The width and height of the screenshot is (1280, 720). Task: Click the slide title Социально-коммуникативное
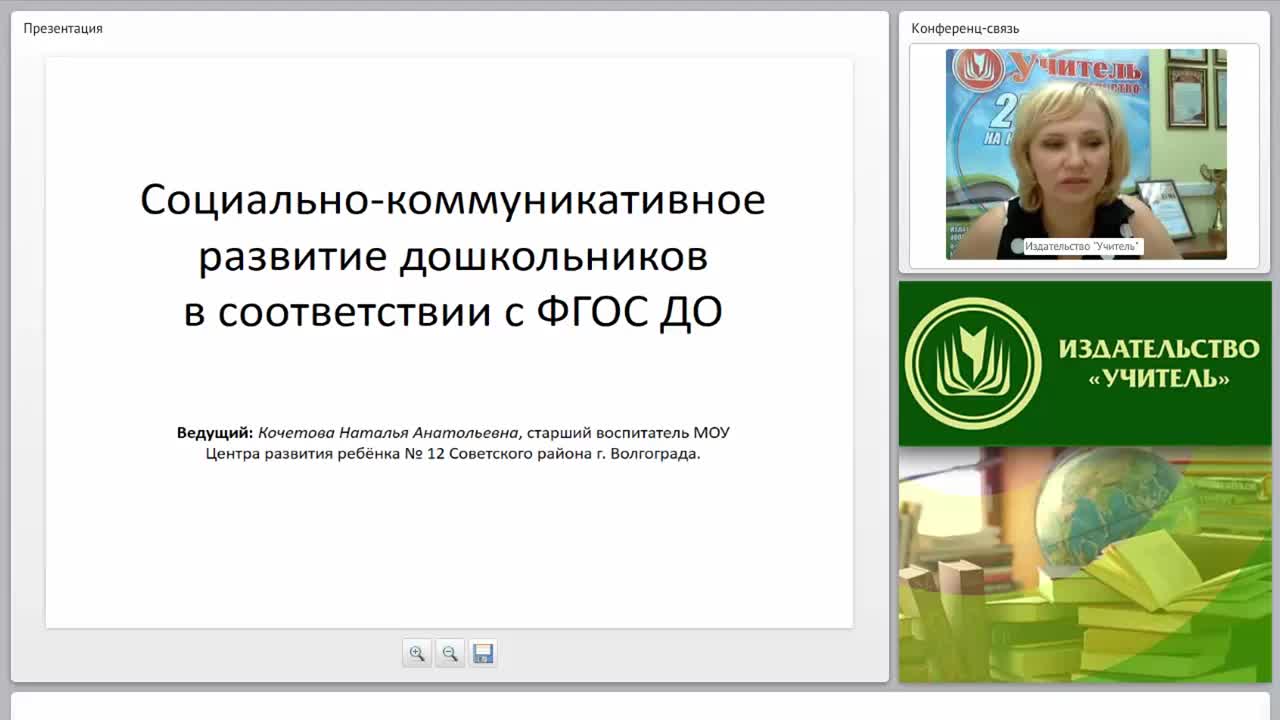(452, 200)
